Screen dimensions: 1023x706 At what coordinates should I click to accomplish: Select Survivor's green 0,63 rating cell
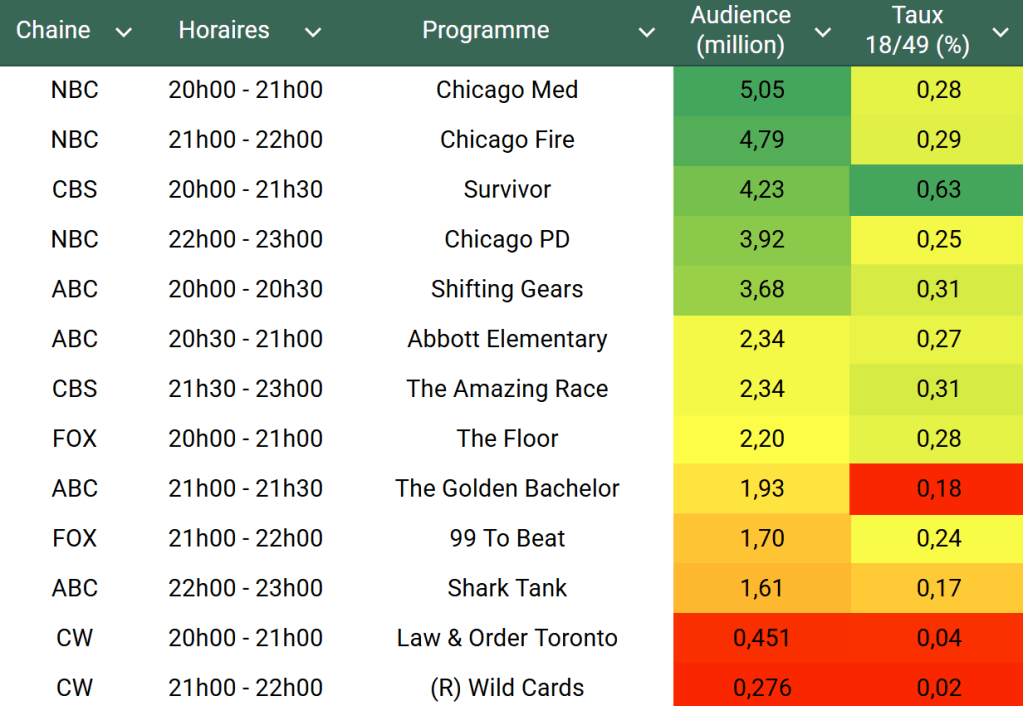click(x=938, y=189)
